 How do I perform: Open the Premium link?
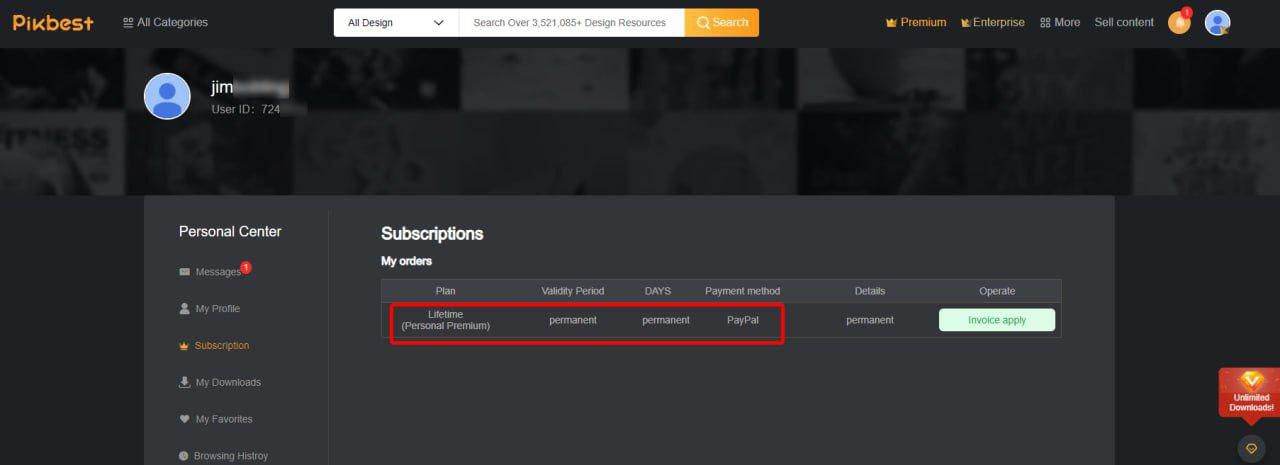(916, 22)
